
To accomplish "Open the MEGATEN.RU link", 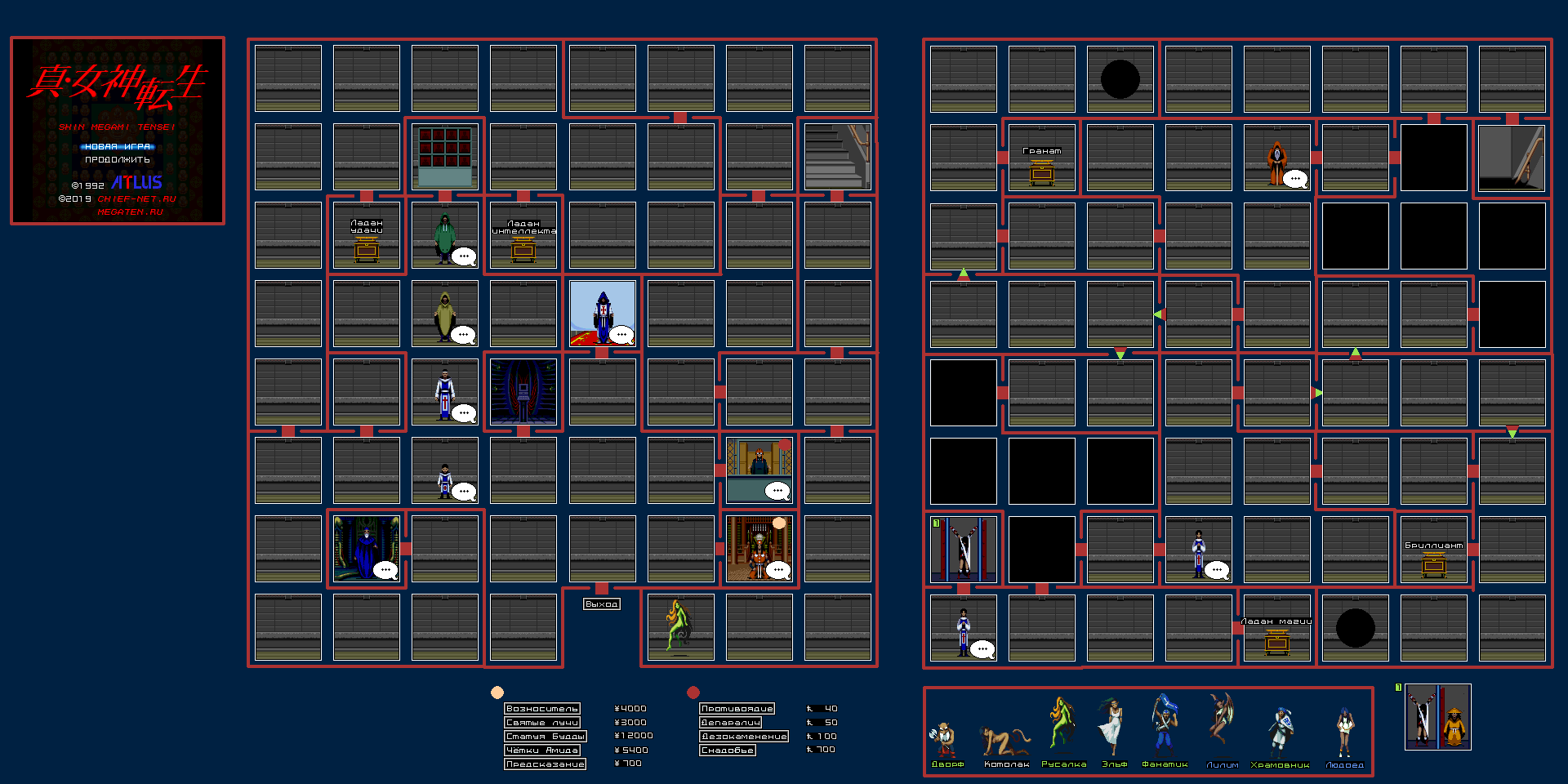I will [130, 212].
